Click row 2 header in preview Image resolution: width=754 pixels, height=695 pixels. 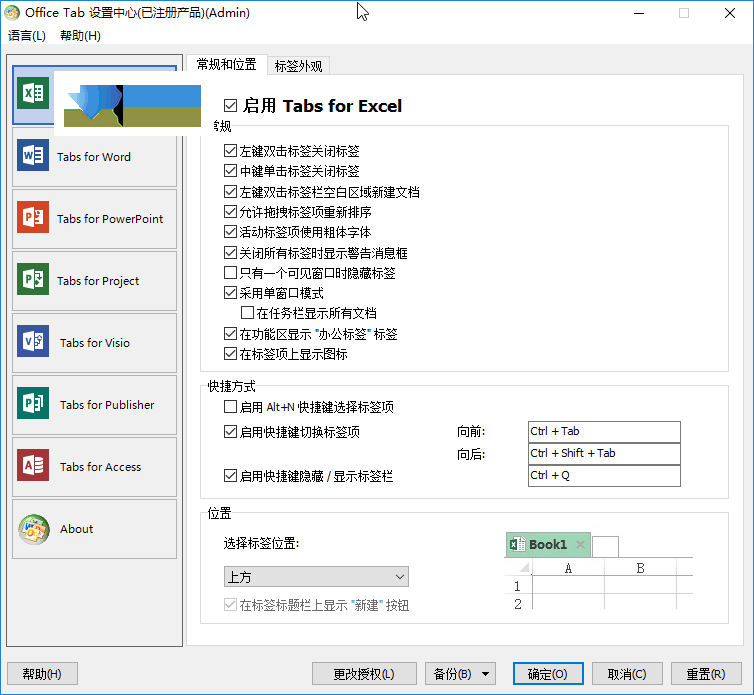[517, 604]
